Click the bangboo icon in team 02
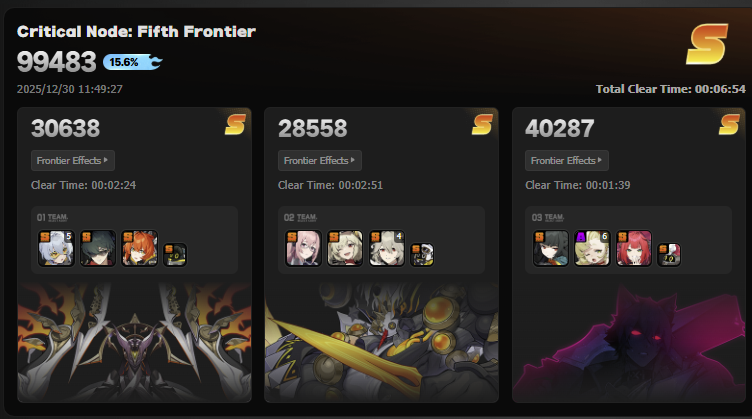752x419 pixels. pos(423,255)
